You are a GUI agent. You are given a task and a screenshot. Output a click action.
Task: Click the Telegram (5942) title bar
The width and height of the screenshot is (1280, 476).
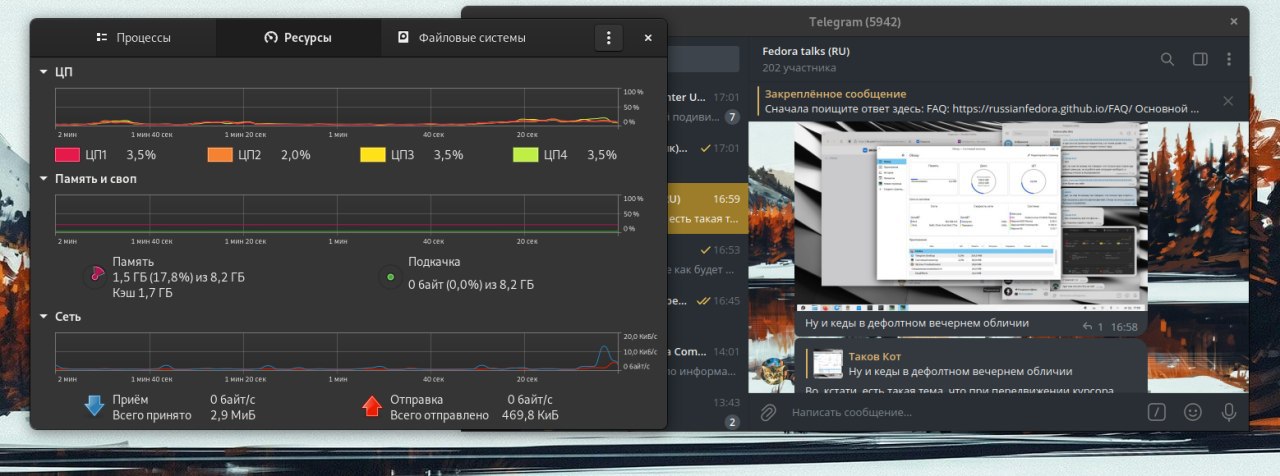point(855,21)
